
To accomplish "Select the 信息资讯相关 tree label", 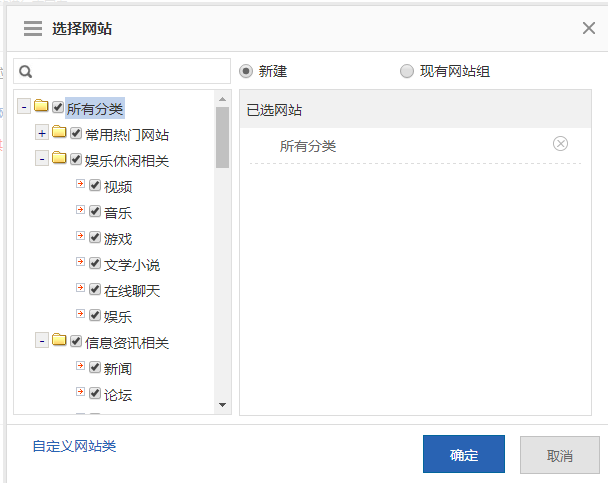I will point(127,343).
